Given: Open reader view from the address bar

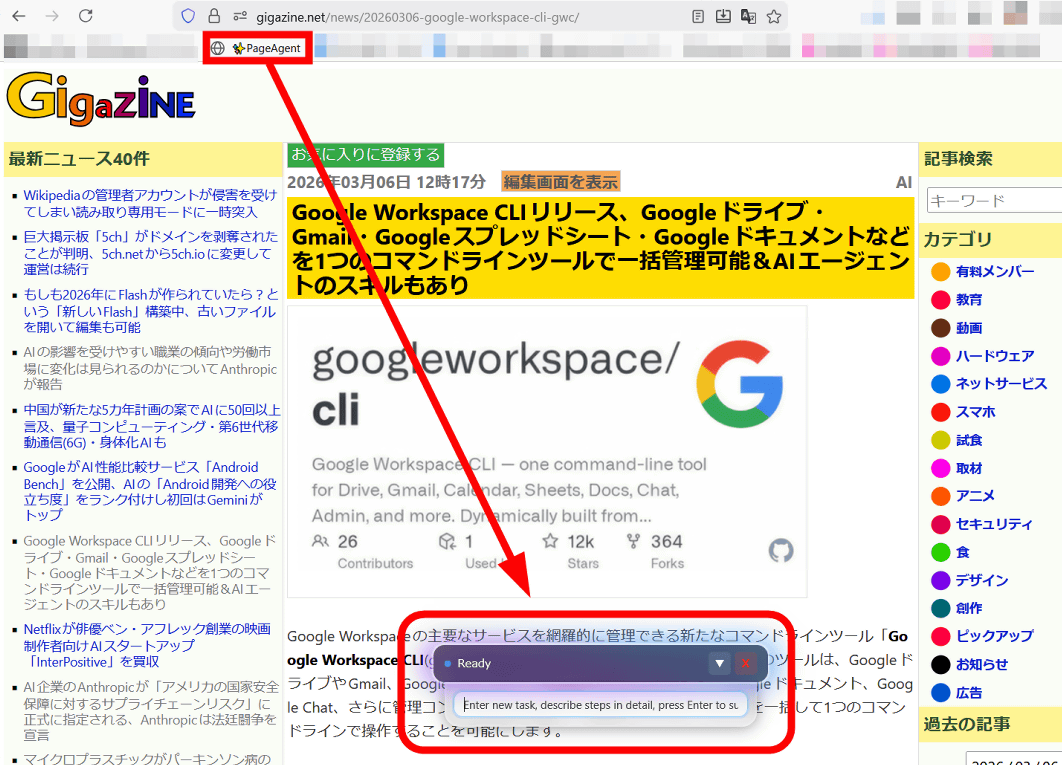Looking at the screenshot, I should click(x=699, y=16).
